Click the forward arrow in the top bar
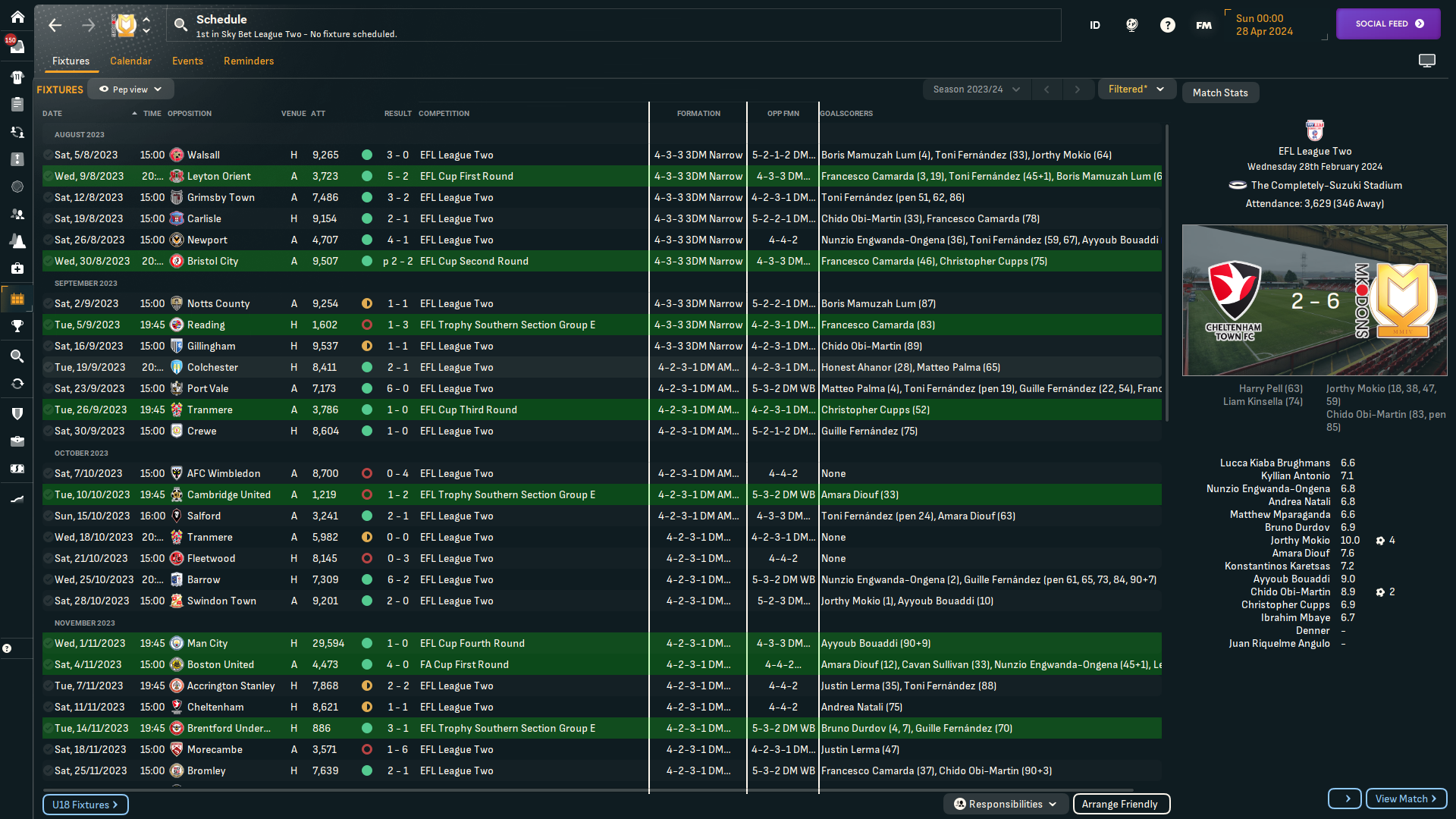 coord(89,25)
